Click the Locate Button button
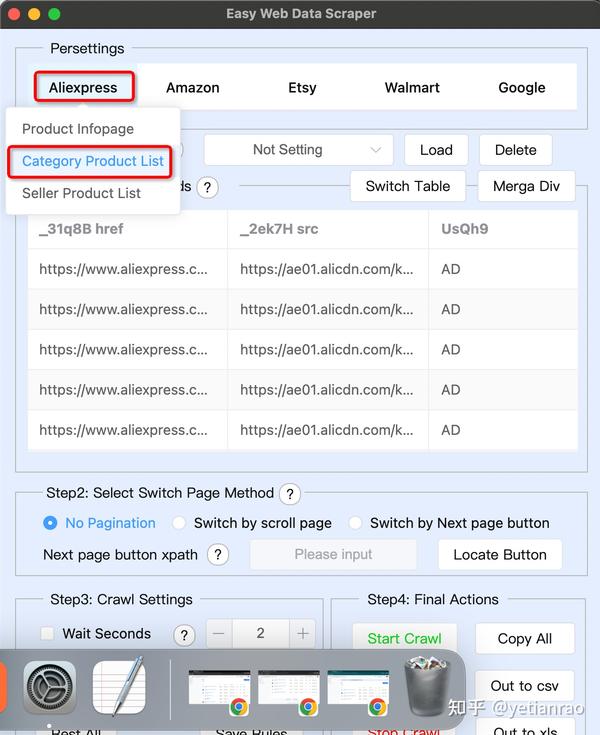 click(500, 555)
